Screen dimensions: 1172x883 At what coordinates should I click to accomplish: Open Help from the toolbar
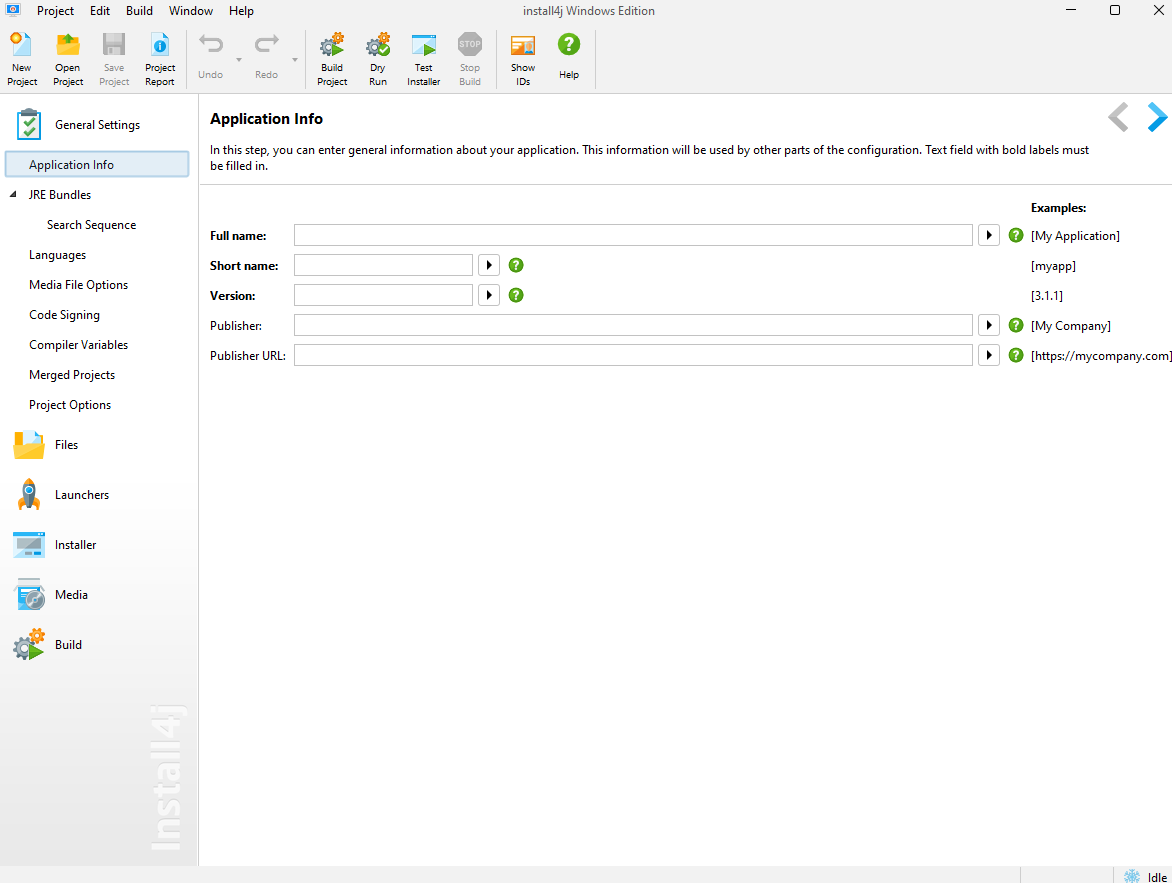[x=569, y=56]
